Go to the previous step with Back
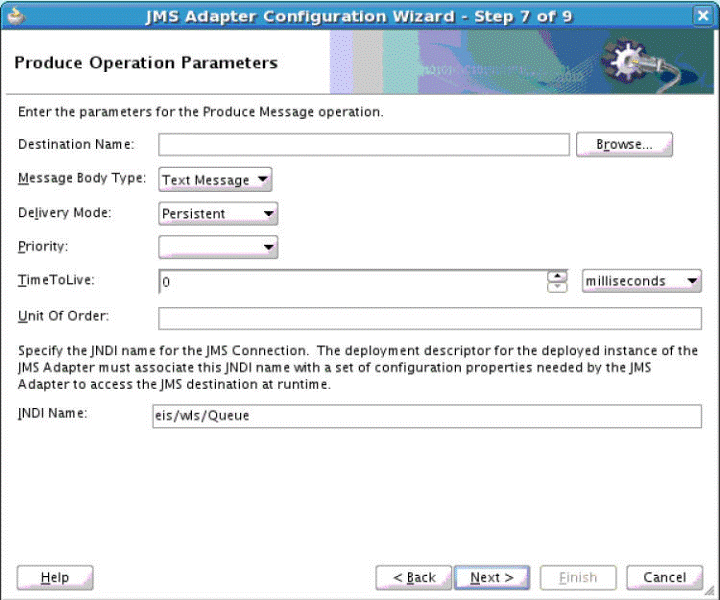 pyautogui.click(x=414, y=578)
